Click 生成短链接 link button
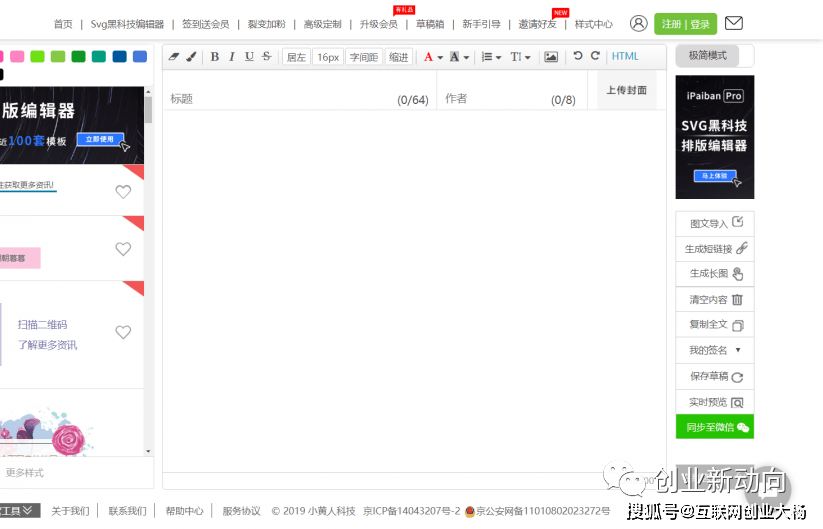The width and height of the screenshot is (823, 529). coord(715,249)
